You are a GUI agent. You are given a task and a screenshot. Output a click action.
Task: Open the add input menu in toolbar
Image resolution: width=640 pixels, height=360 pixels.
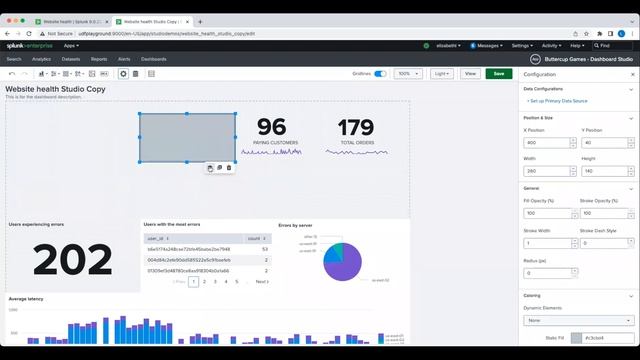coord(55,74)
